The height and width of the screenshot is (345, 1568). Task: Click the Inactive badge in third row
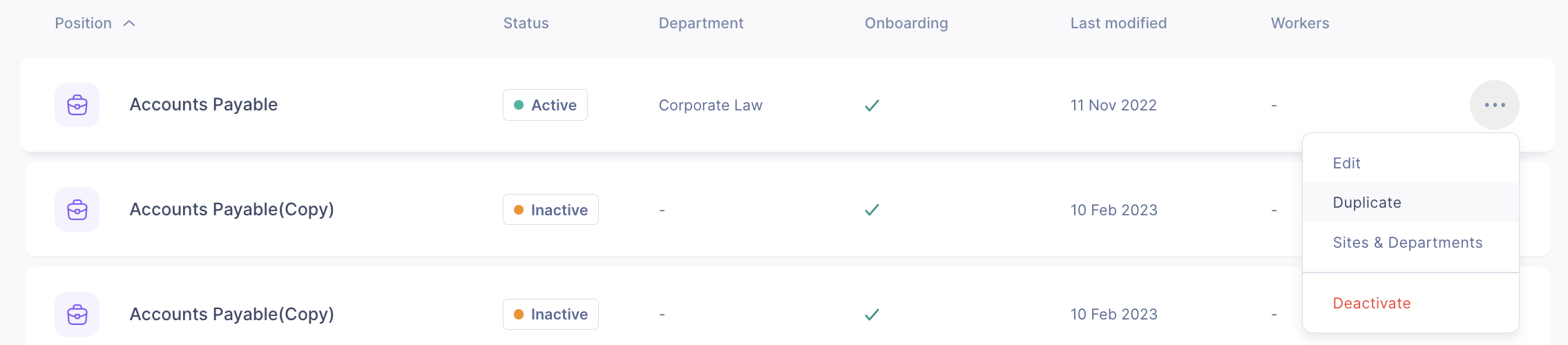(551, 315)
